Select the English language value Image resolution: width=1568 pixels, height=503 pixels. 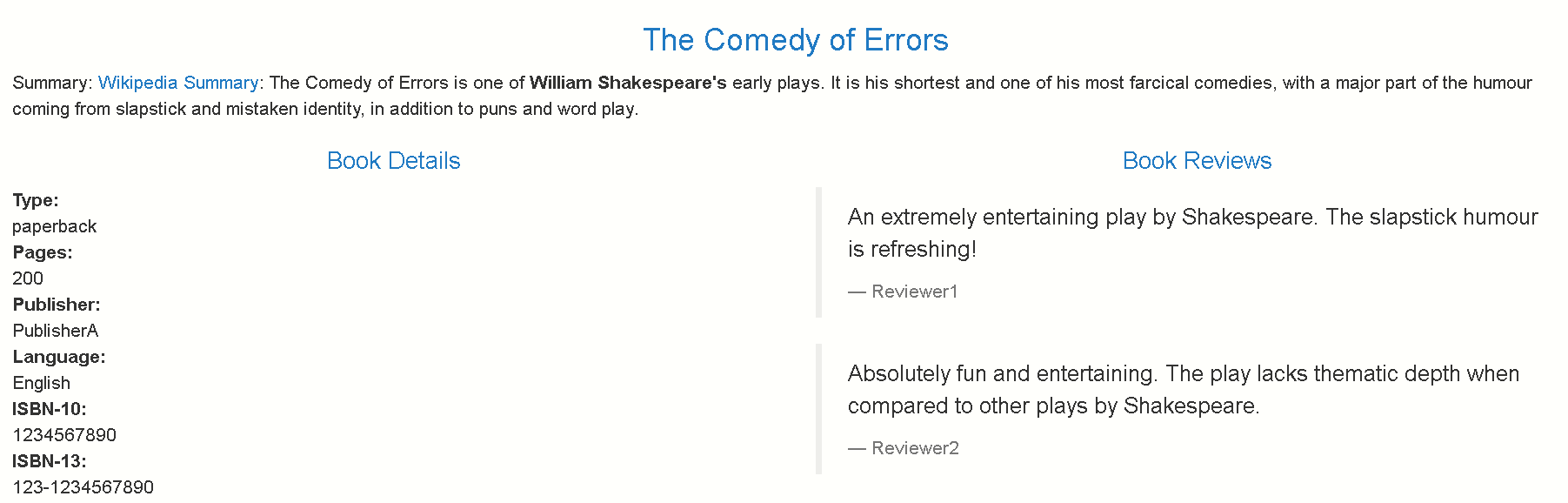[42, 383]
